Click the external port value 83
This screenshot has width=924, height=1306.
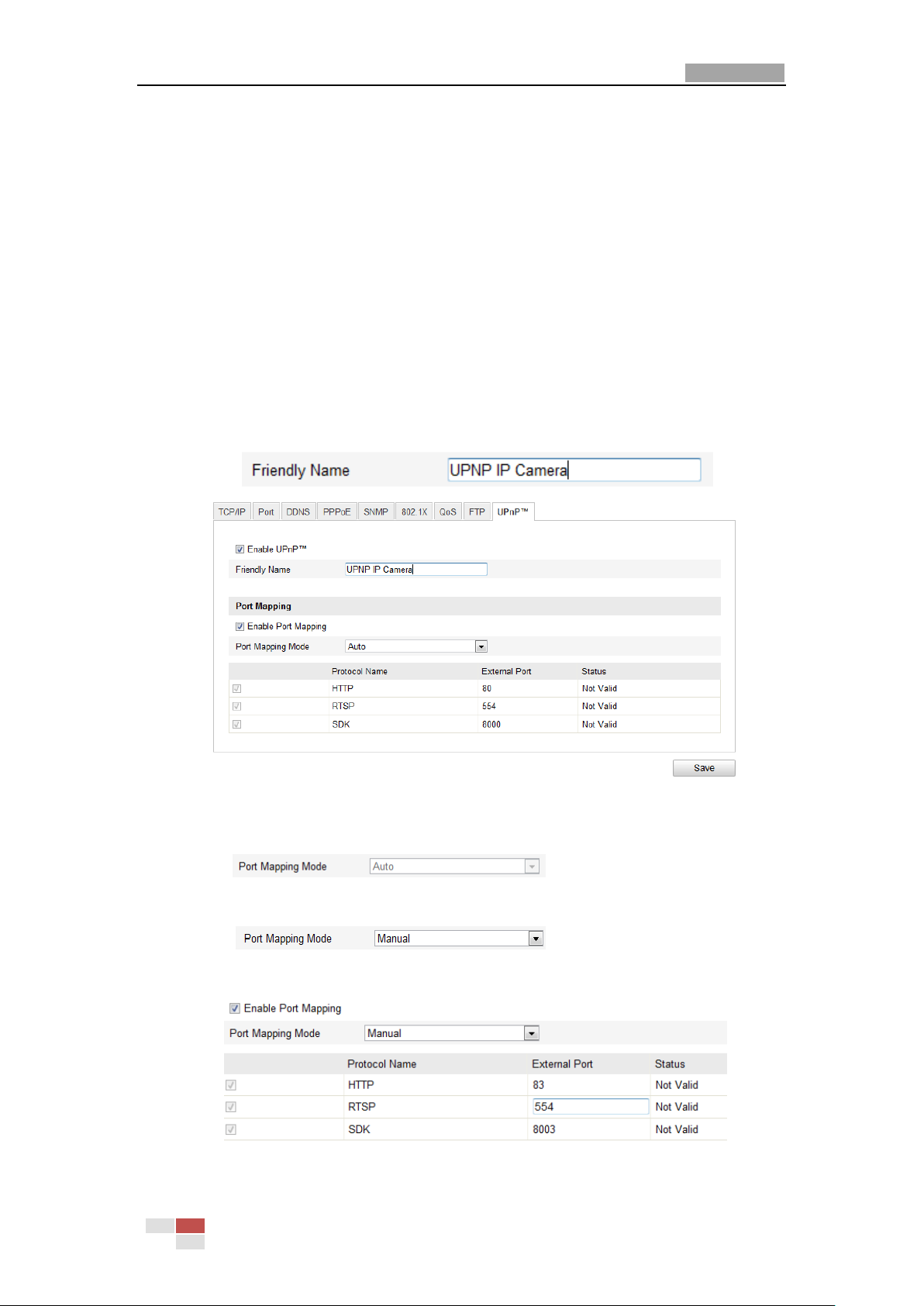539,1085
